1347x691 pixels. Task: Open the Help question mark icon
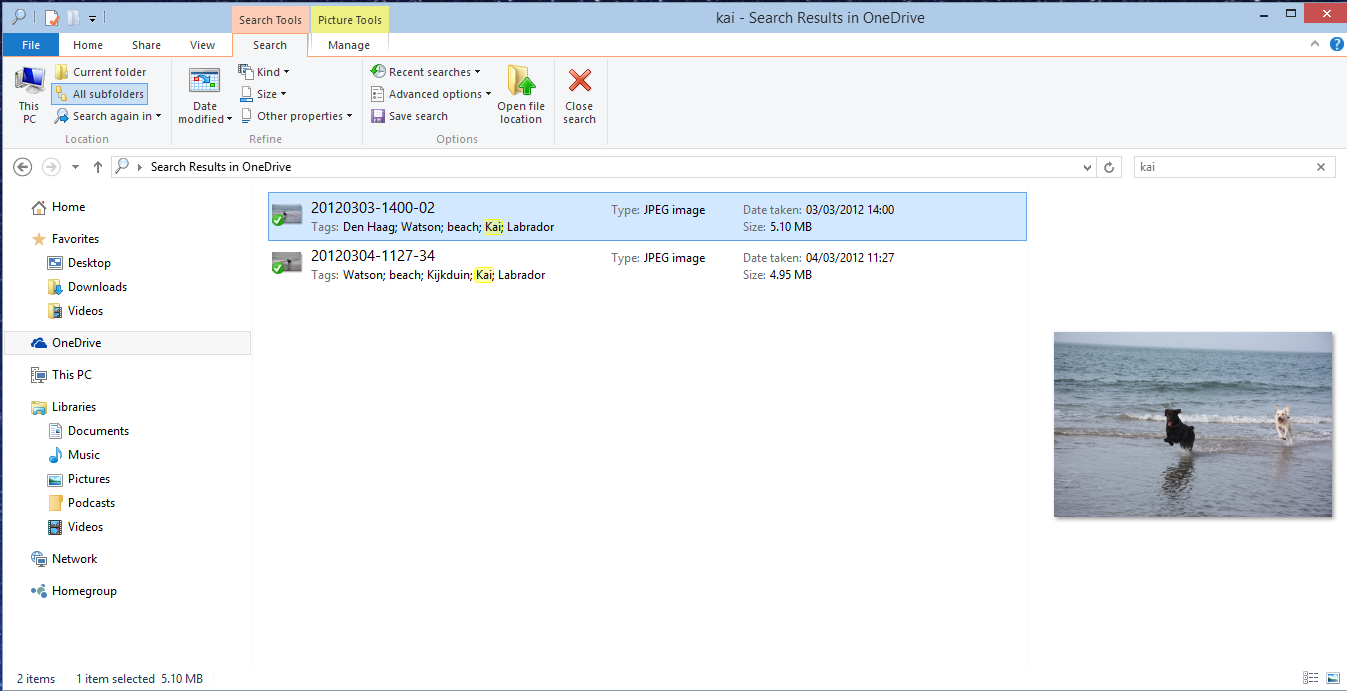pos(1336,45)
